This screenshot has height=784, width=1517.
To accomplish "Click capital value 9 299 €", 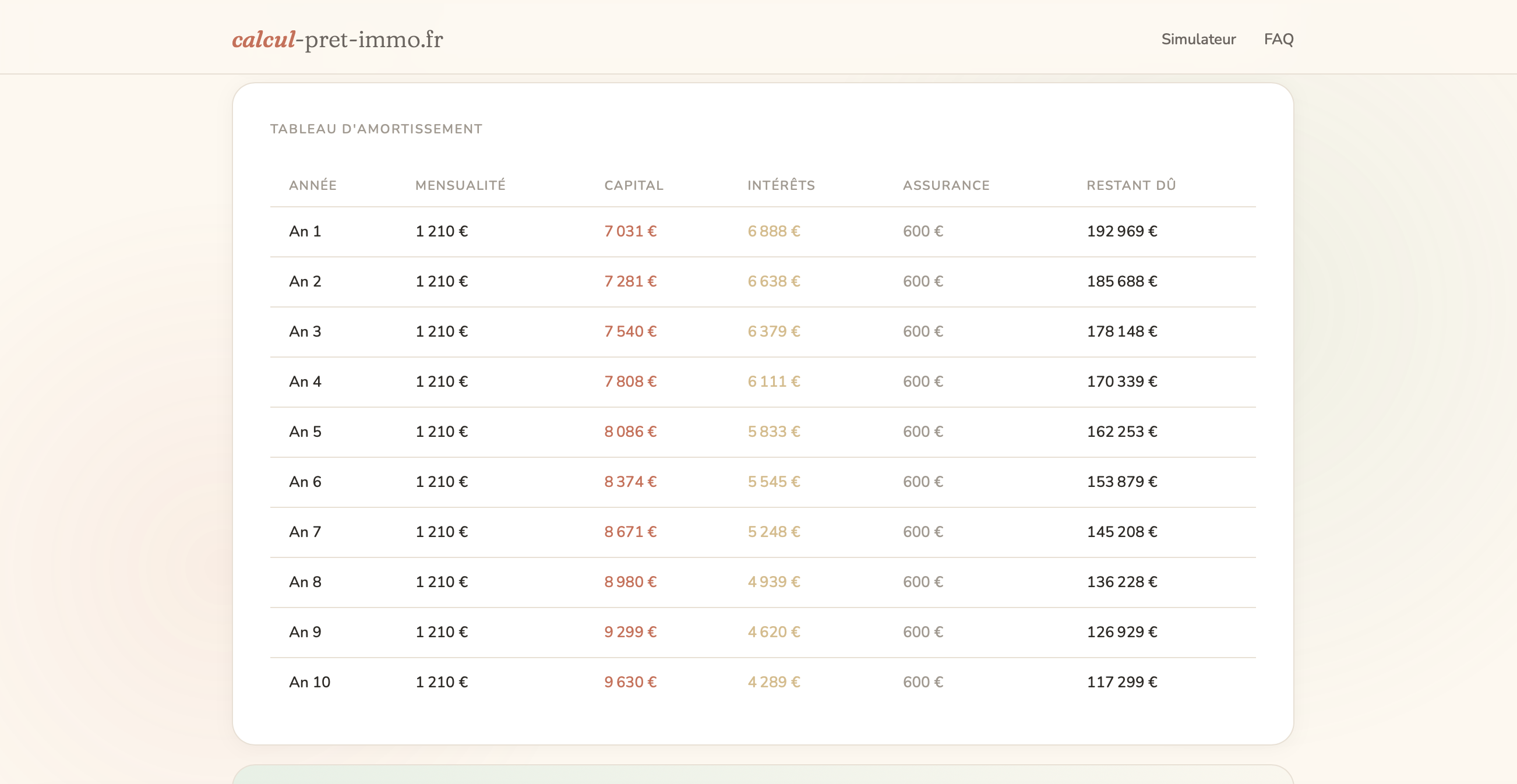I will pos(630,631).
